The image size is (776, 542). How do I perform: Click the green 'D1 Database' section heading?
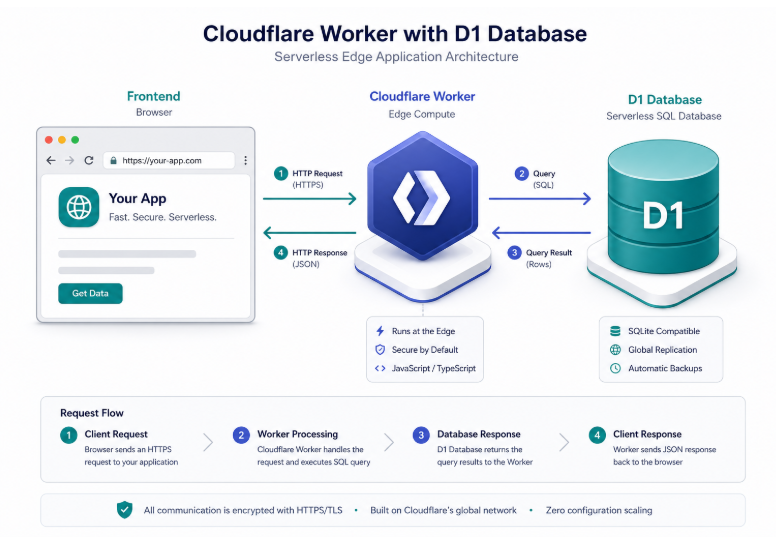click(665, 99)
